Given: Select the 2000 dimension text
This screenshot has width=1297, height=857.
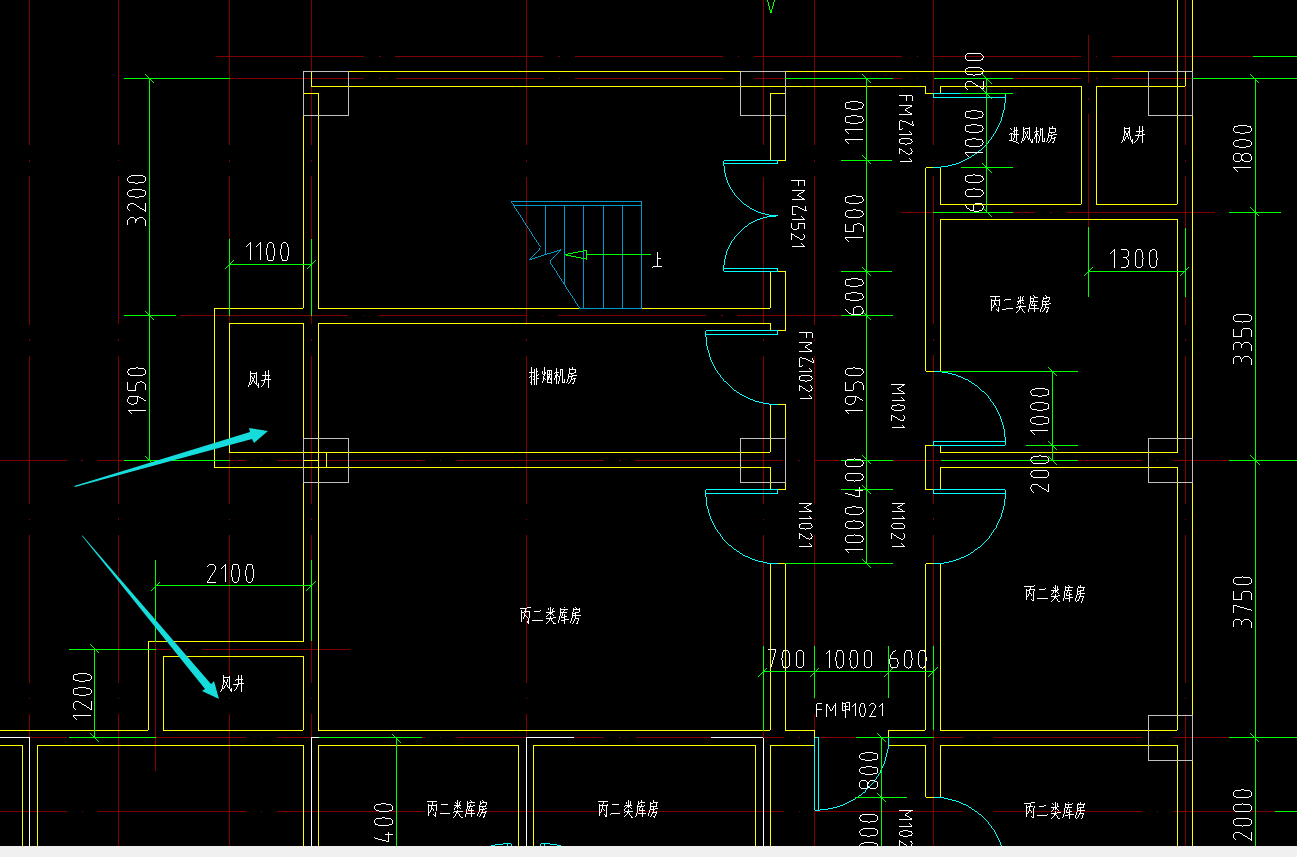Looking at the screenshot, I should 1243,815.
